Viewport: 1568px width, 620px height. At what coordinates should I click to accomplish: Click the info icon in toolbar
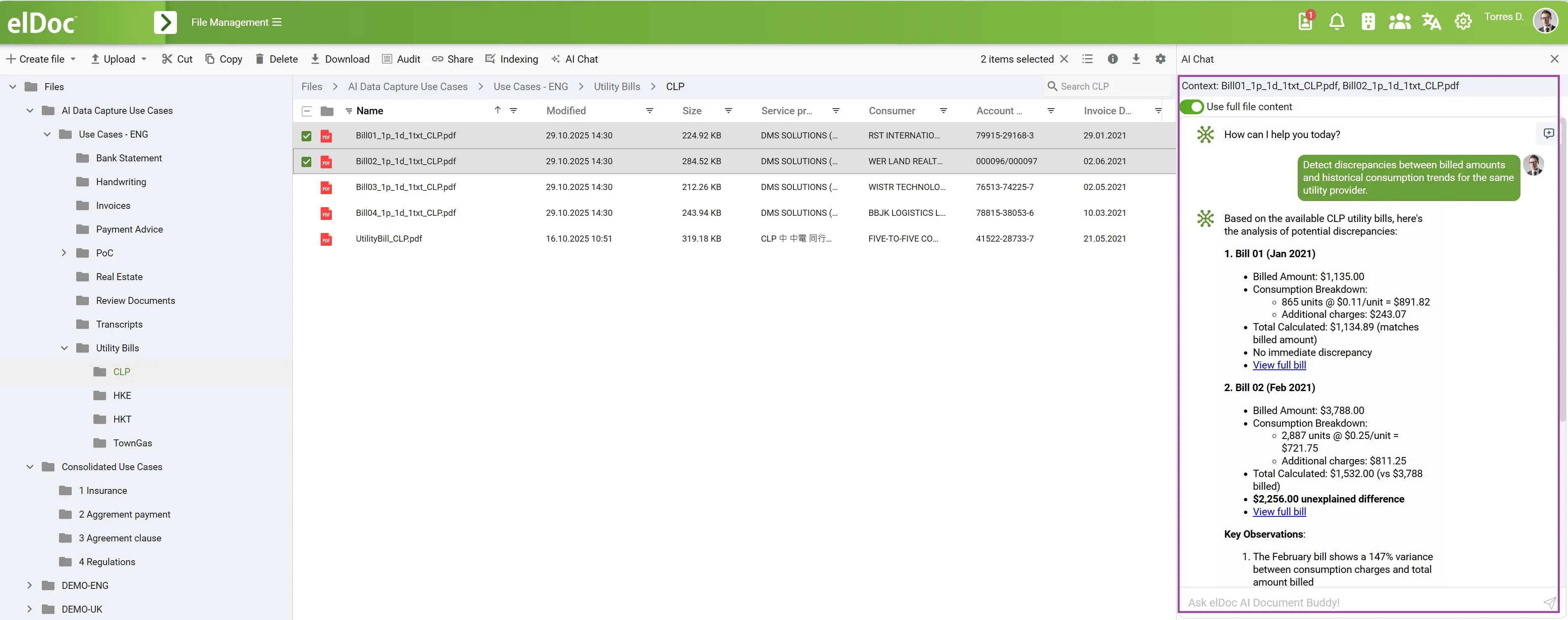point(1113,59)
